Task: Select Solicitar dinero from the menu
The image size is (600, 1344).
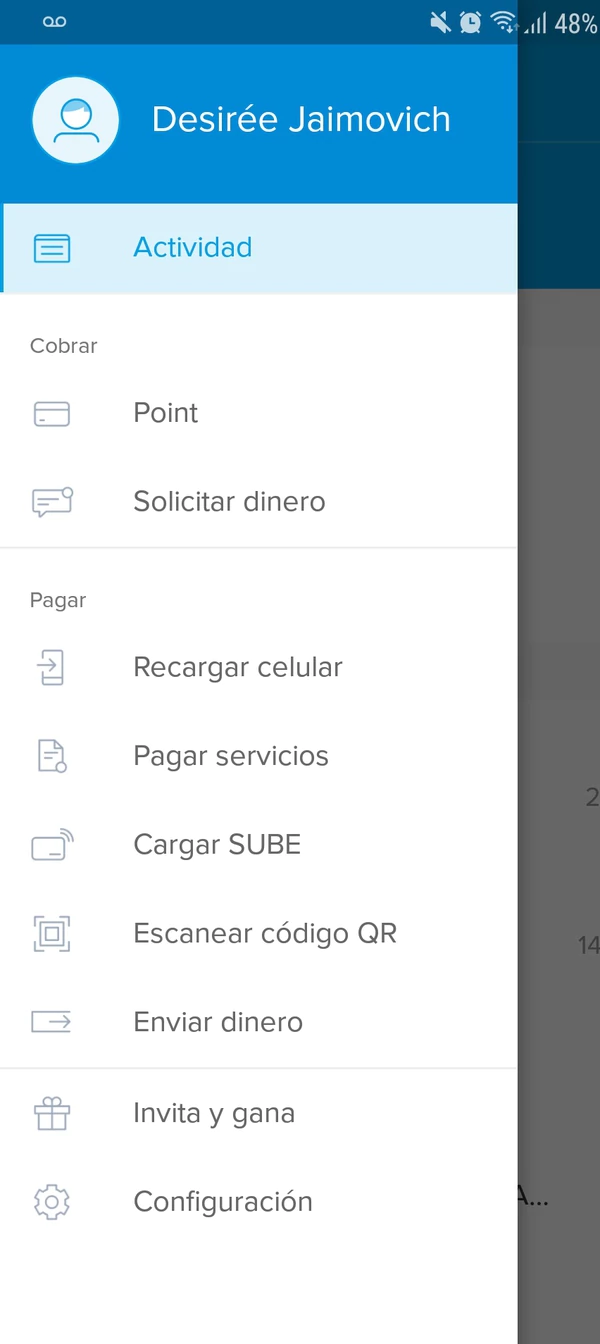Action: pos(229,501)
